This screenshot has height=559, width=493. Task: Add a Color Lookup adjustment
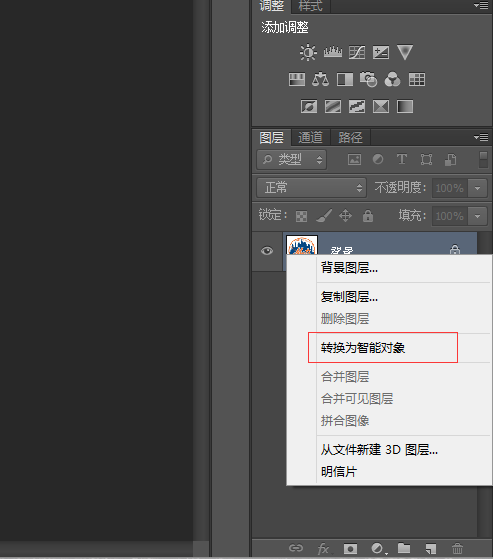[x=417, y=80]
